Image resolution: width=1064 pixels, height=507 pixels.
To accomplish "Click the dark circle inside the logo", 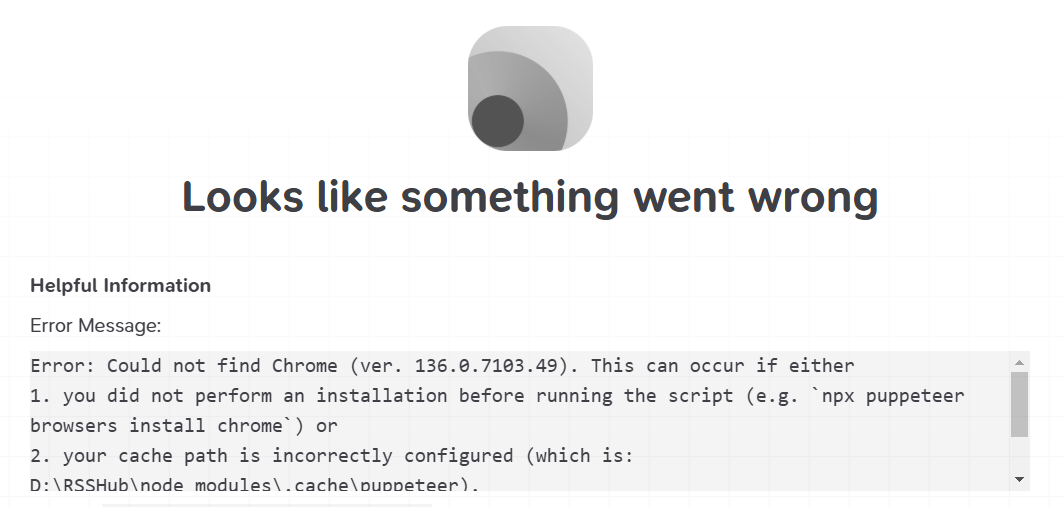I will (x=497, y=121).
